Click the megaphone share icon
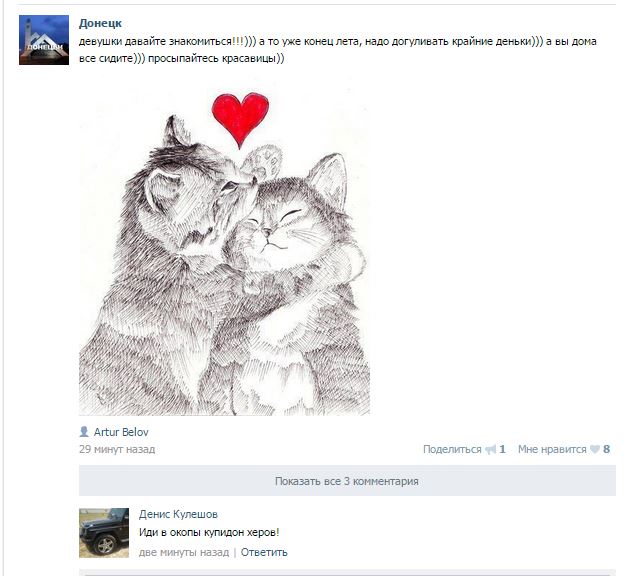The image size is (631, 576). (x=490, y=449)
